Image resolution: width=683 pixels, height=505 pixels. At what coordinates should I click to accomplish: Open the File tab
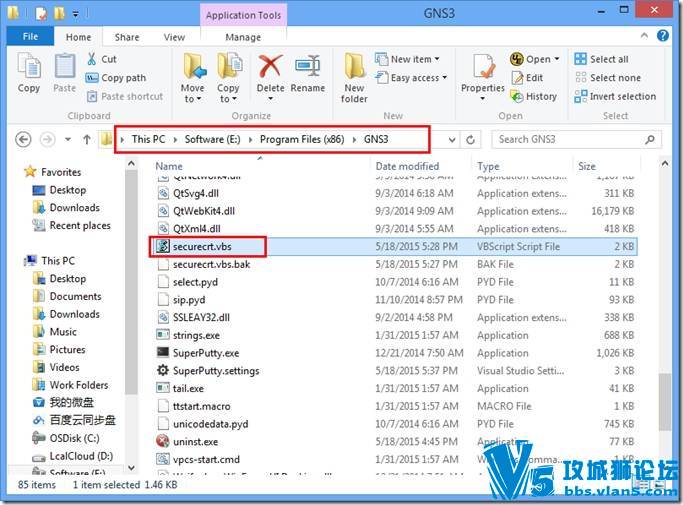point(30,37)
